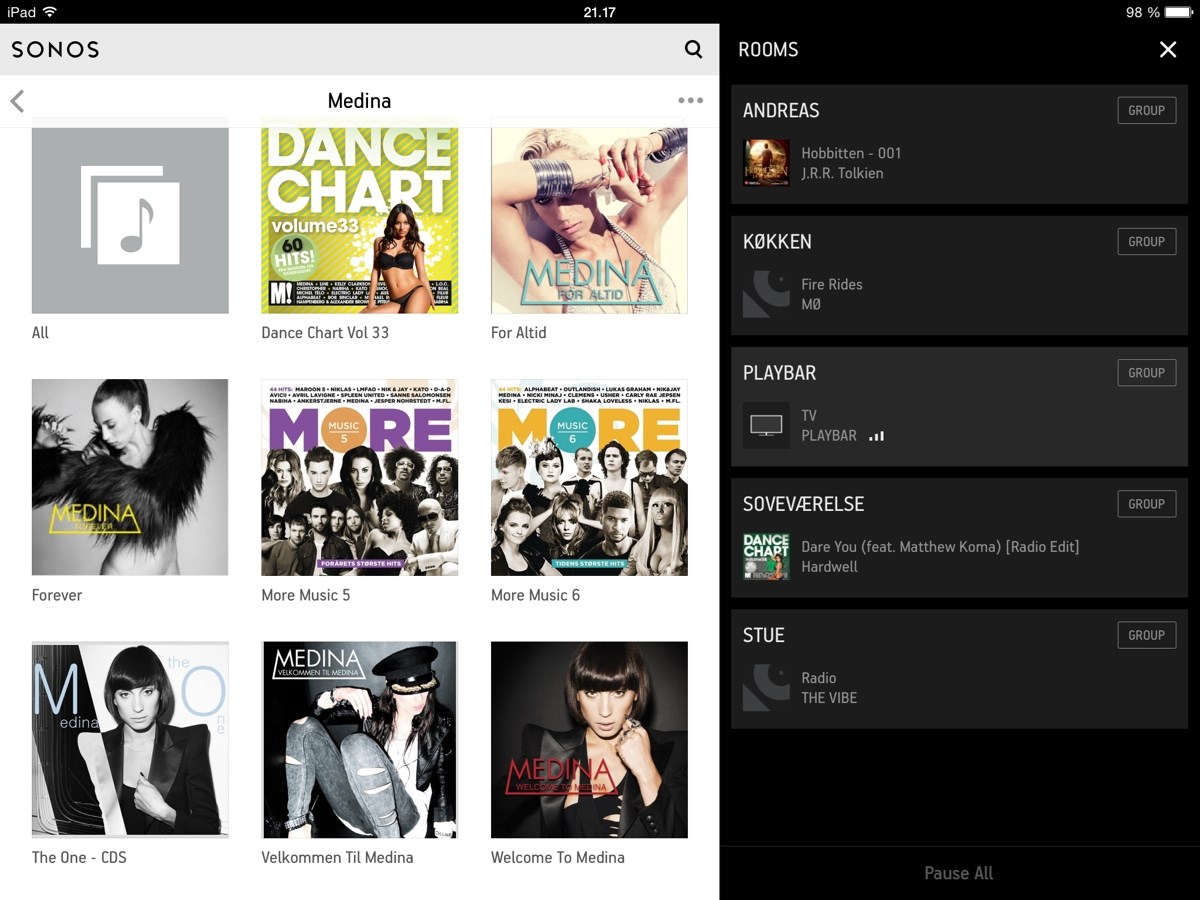Open the search magnifier icon

click(x=693, y=49)
